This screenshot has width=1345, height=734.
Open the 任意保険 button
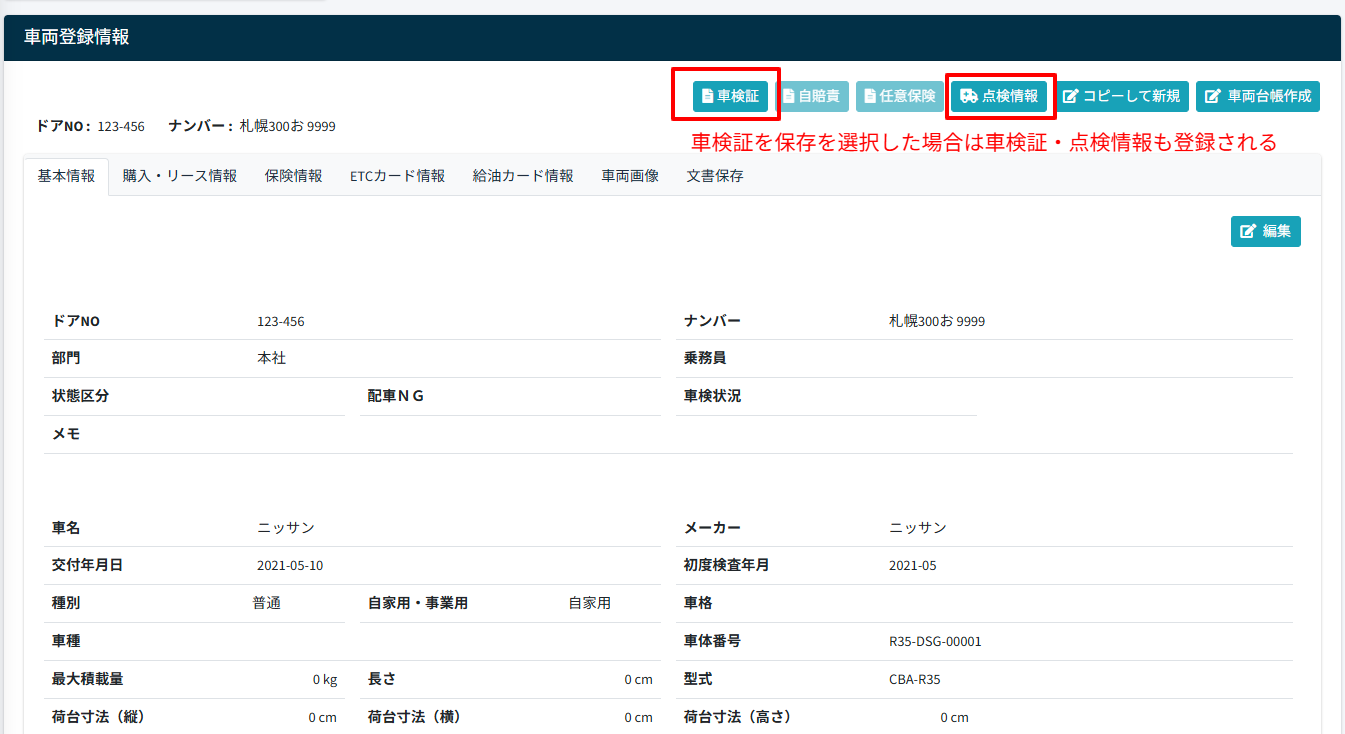pyautogui.click(x=899, y=96)
